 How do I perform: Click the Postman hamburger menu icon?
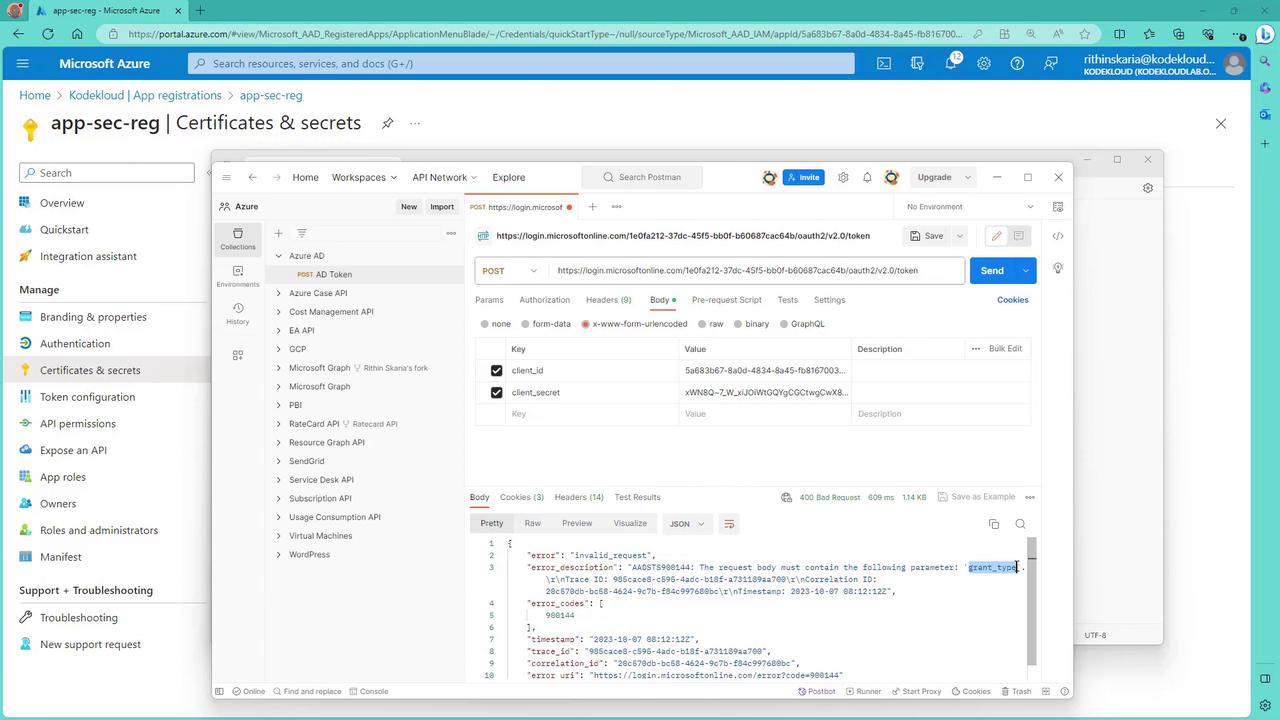tap(227, 177)
